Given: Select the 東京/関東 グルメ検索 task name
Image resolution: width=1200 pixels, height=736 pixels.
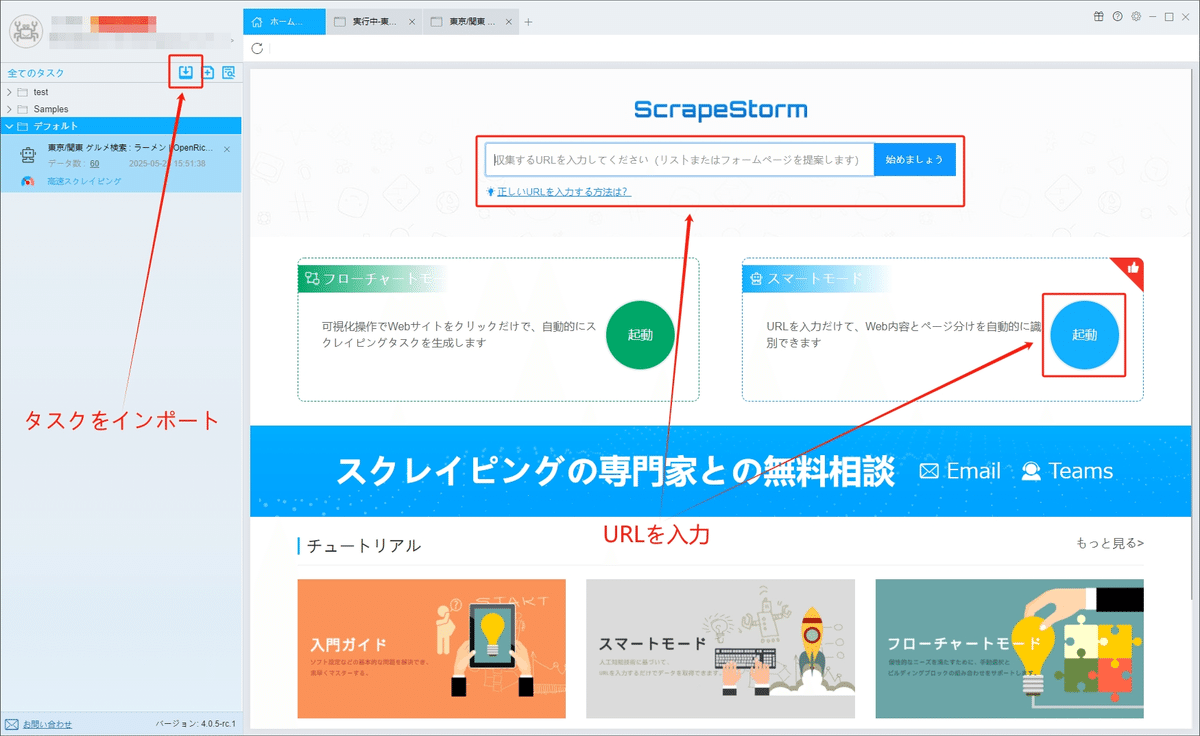Looking at the screenshot, I should pos(131,148).
